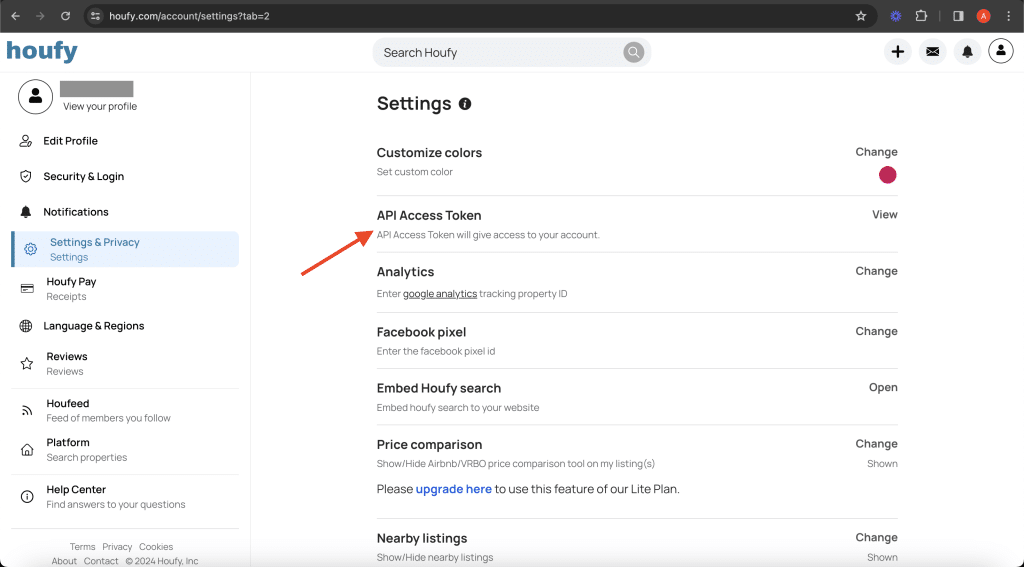Click the Price comparison heading
The image size is (1024, 567).
[x=429, y=445]
